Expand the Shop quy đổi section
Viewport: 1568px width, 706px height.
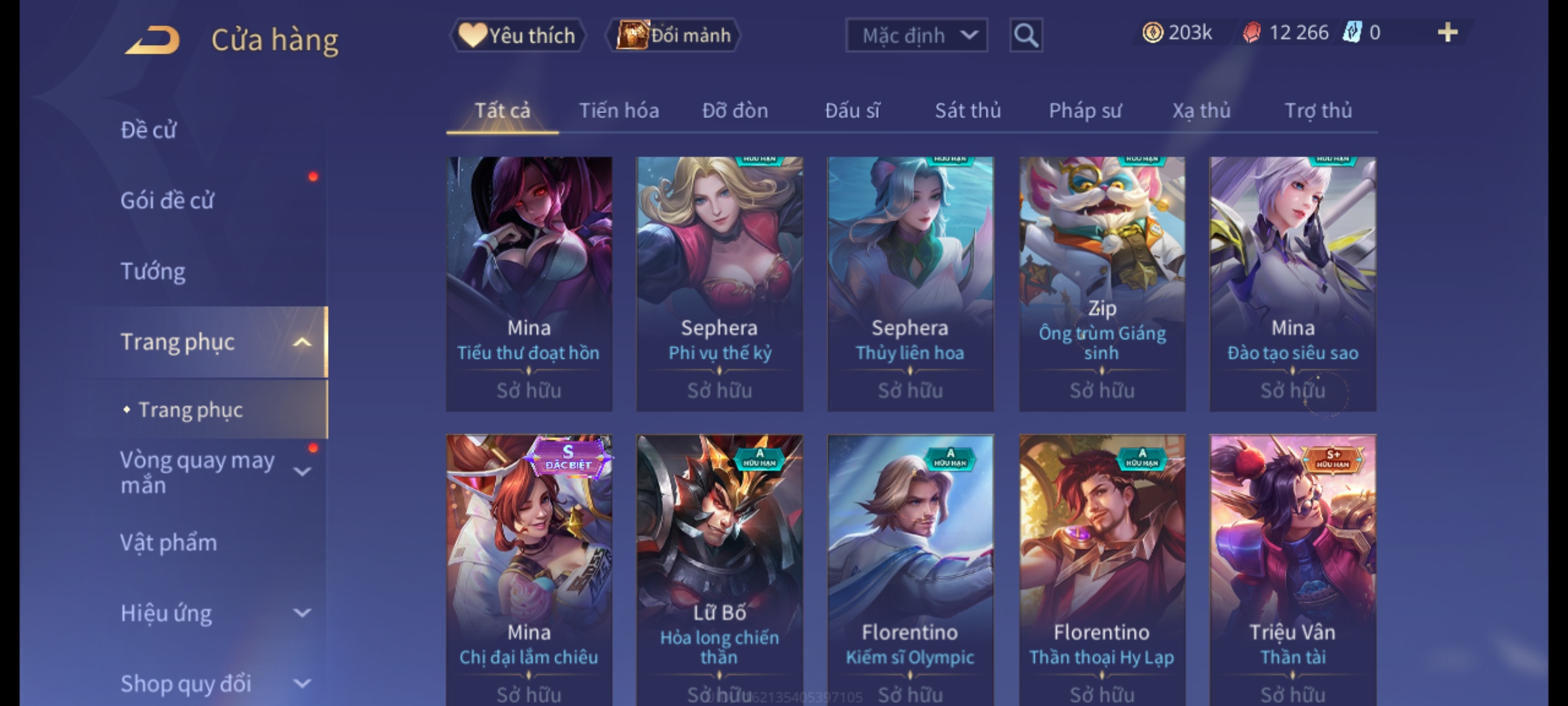pyautogui.click(x=302, y=684)
